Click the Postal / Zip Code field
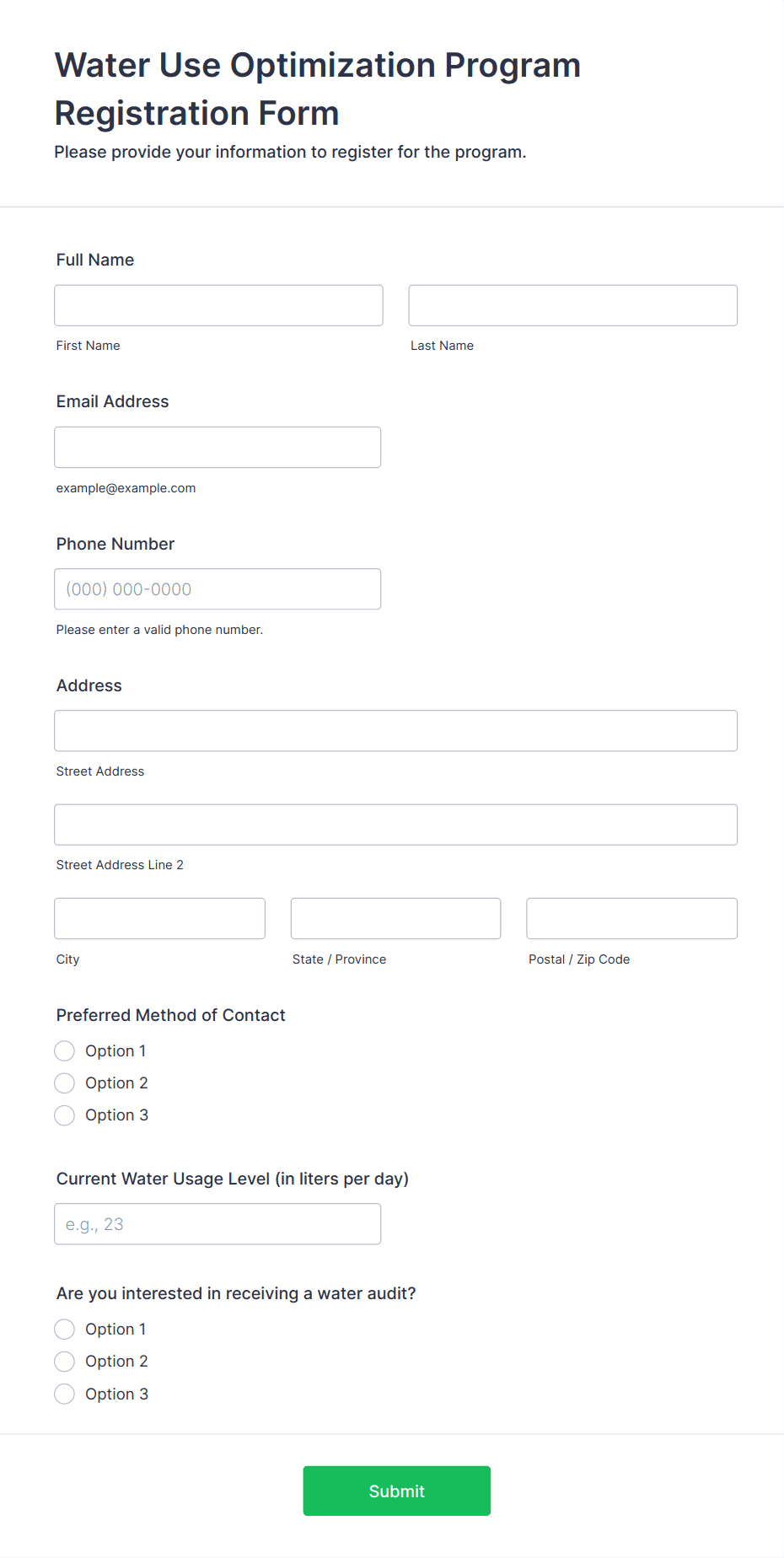Screen dimensions: 784x1558 [631, 918]
